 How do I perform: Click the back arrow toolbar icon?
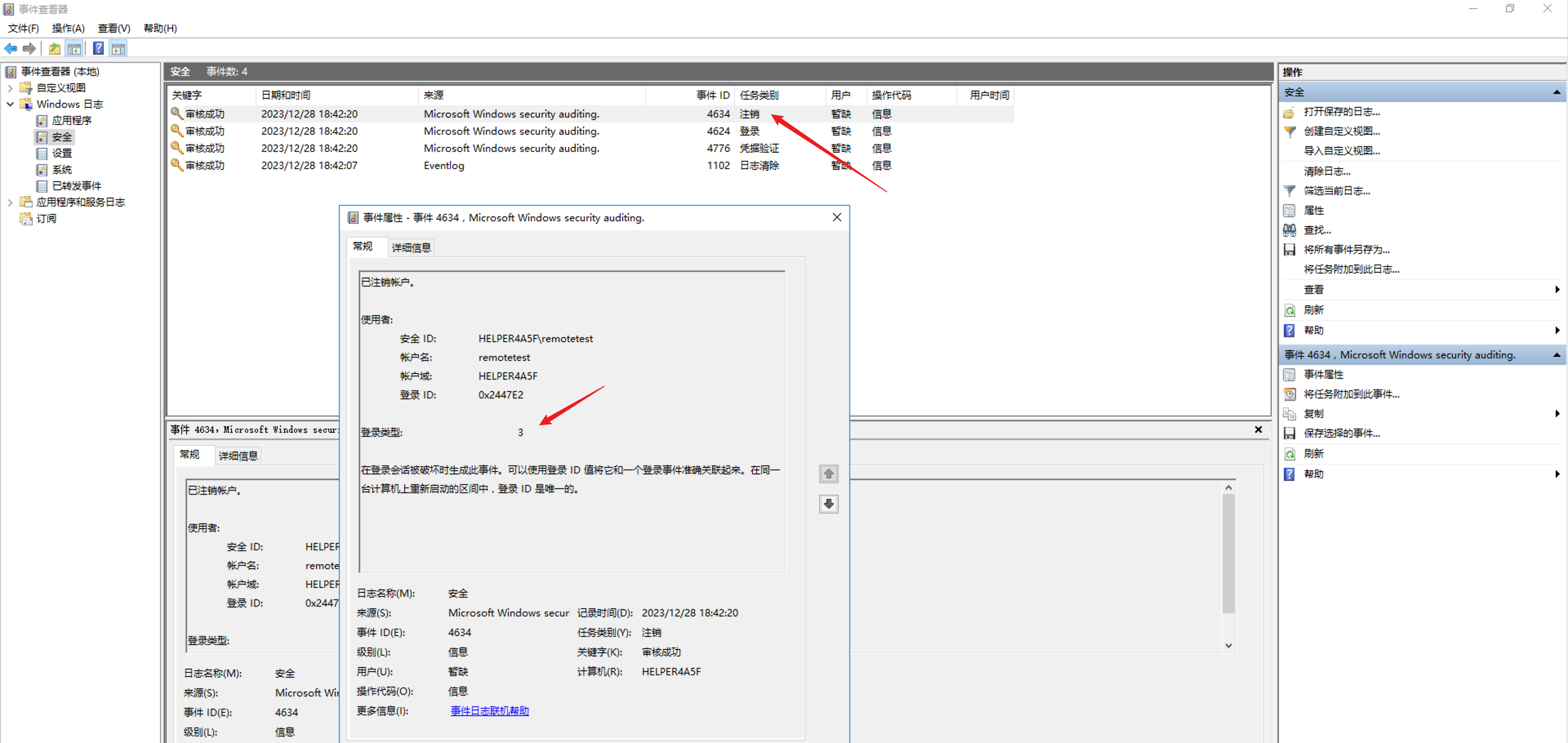pos(10,49)
